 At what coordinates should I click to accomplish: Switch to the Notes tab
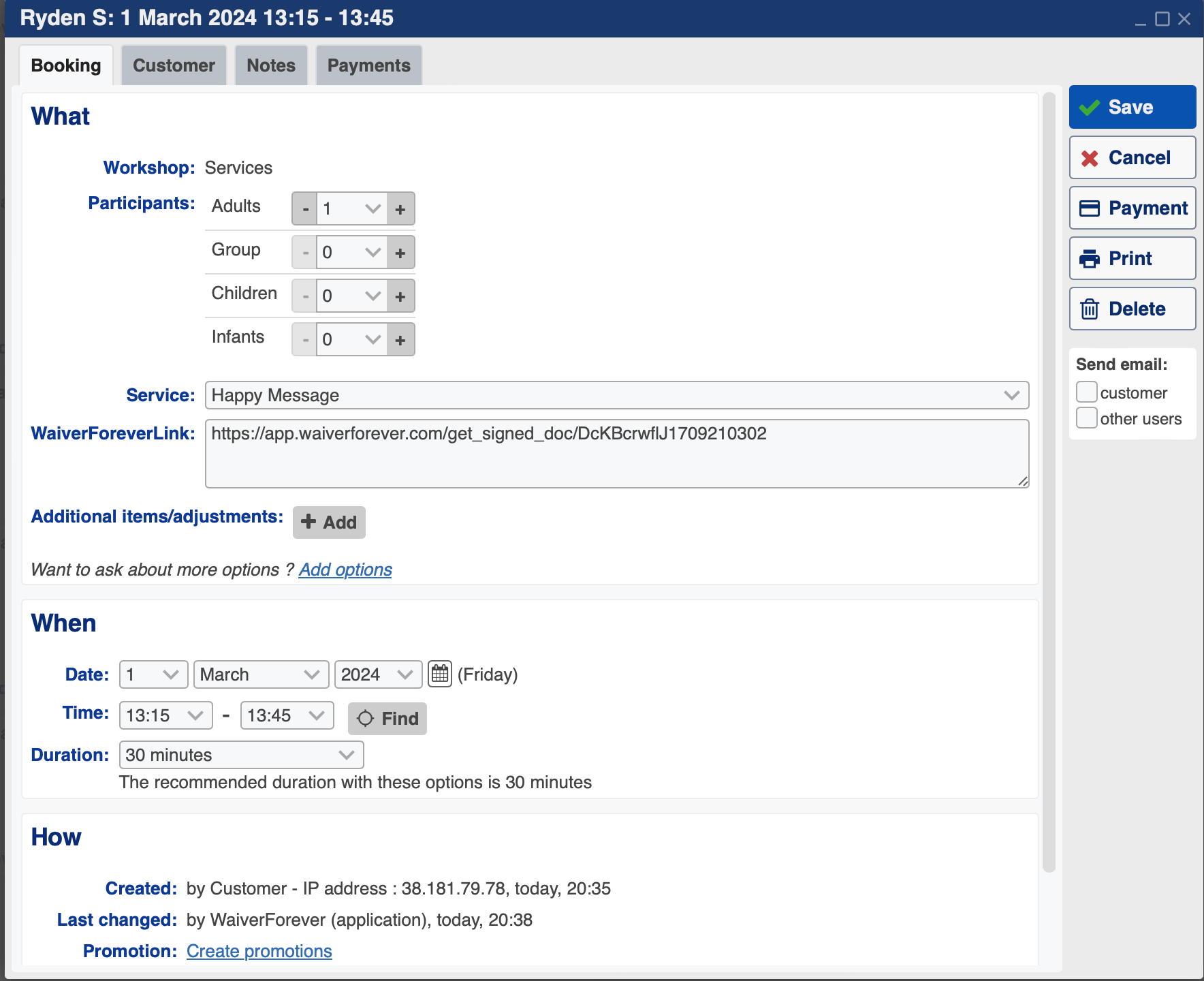[271, 65]
